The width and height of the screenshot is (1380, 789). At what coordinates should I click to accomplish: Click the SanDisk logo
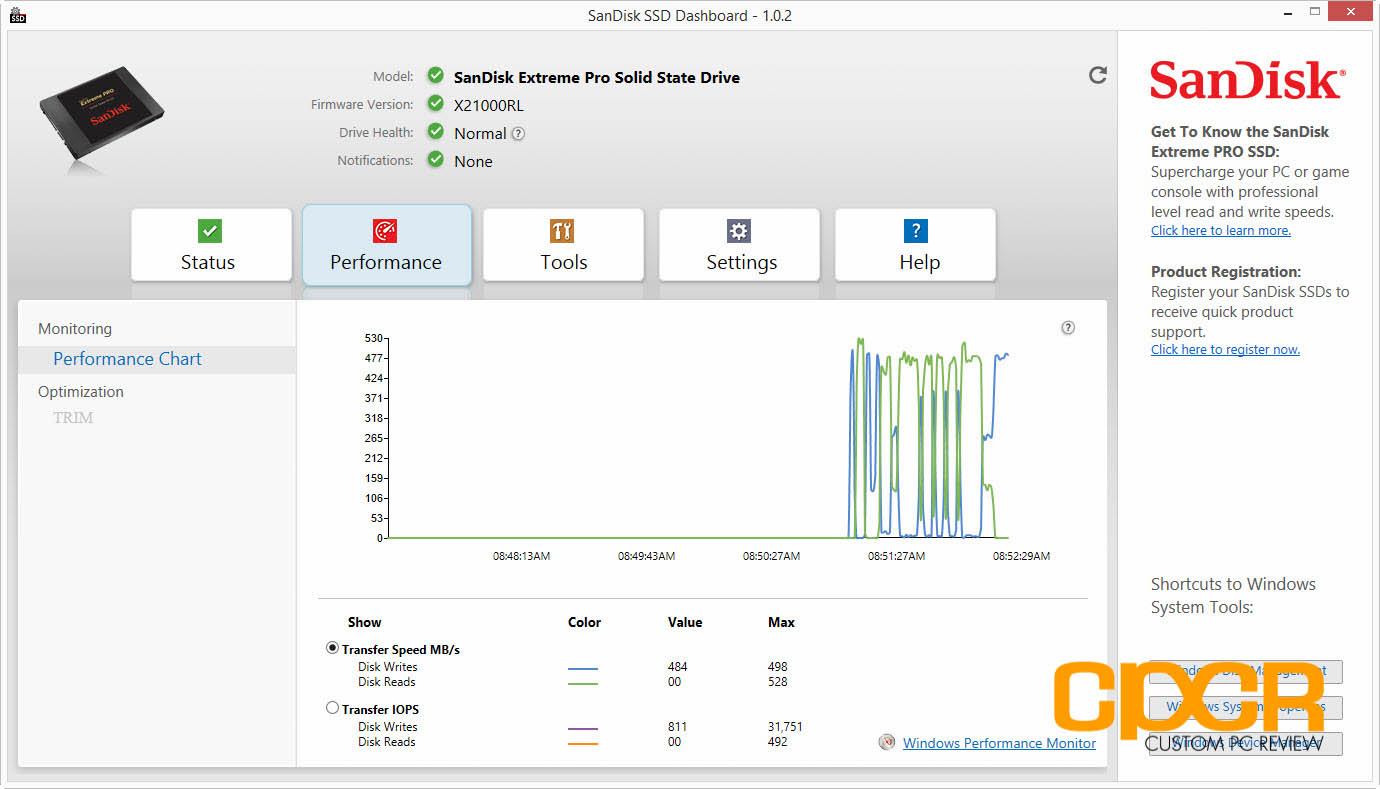coord(1247,80)
